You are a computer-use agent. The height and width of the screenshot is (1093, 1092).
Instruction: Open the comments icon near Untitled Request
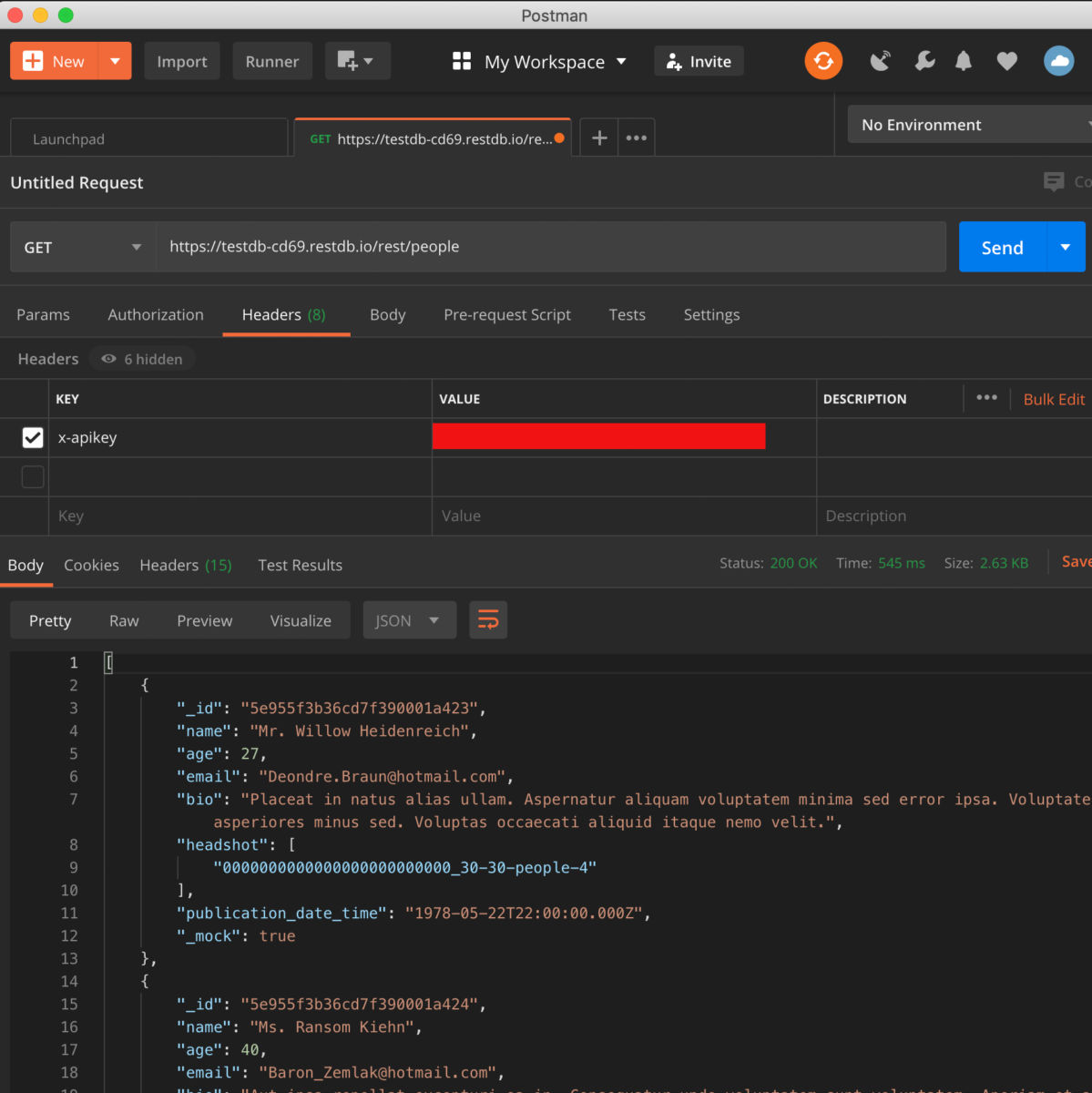[x=1056, y=181]
